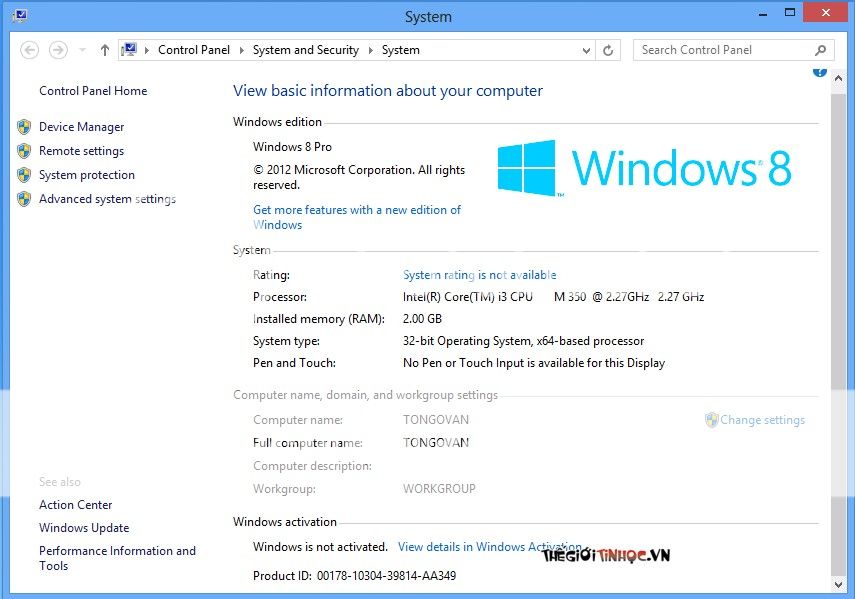Expand chevron after System and Security breadcrumb
The width and height of the screenshot is (855, 599).
coord(369,50)
